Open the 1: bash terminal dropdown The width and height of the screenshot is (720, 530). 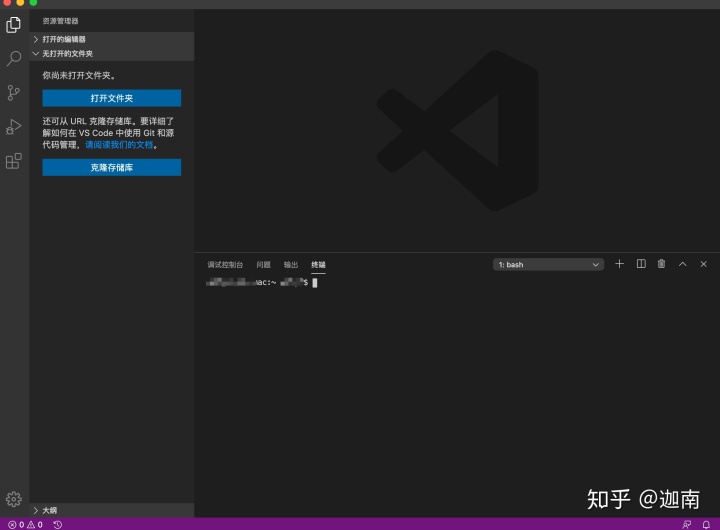548,265
